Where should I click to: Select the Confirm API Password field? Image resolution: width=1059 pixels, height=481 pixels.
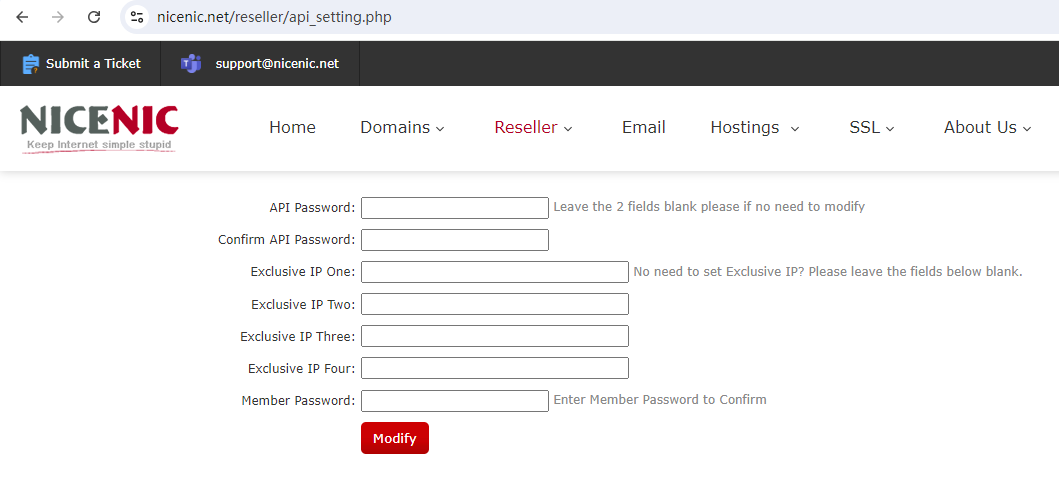click(455, 240)
